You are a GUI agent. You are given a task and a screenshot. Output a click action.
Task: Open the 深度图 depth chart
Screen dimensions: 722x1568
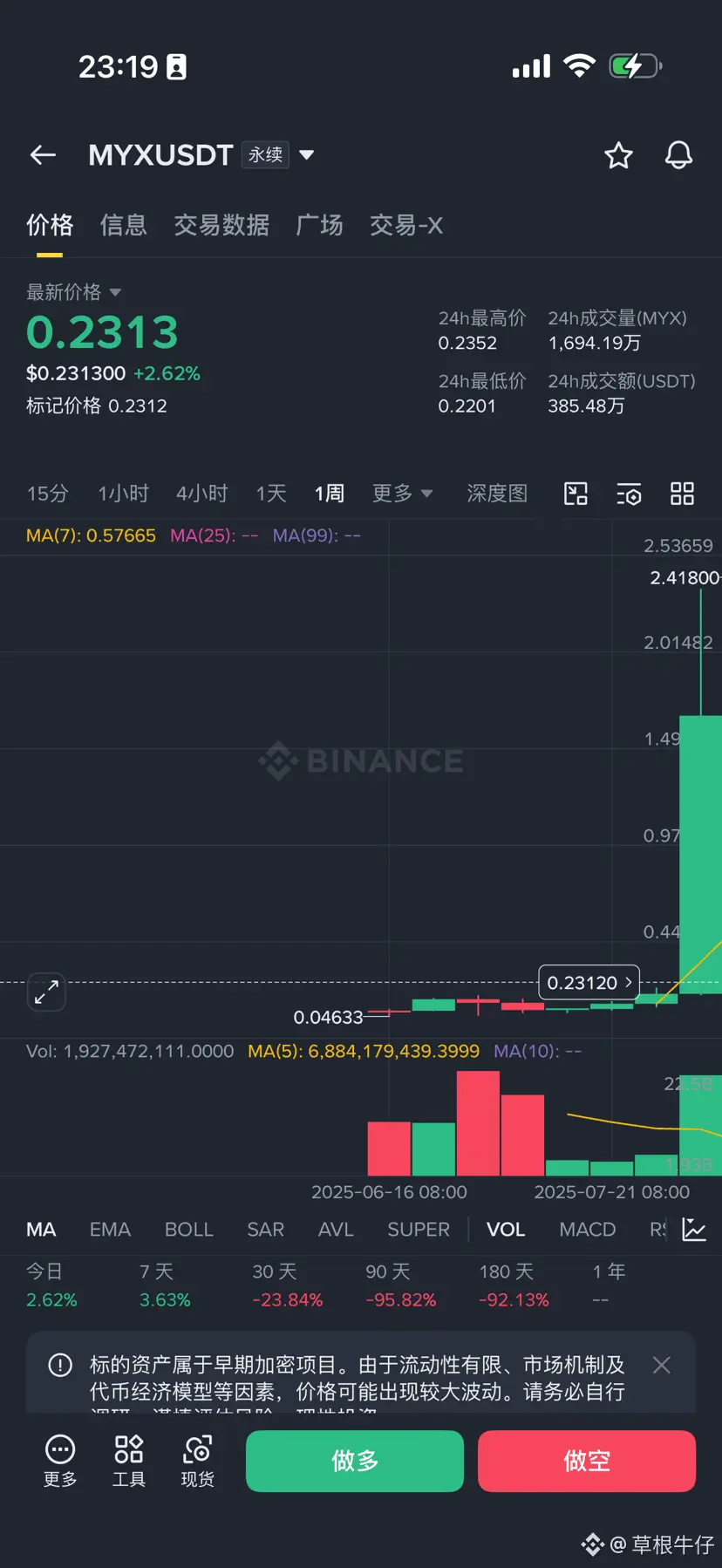coord(497,494)
